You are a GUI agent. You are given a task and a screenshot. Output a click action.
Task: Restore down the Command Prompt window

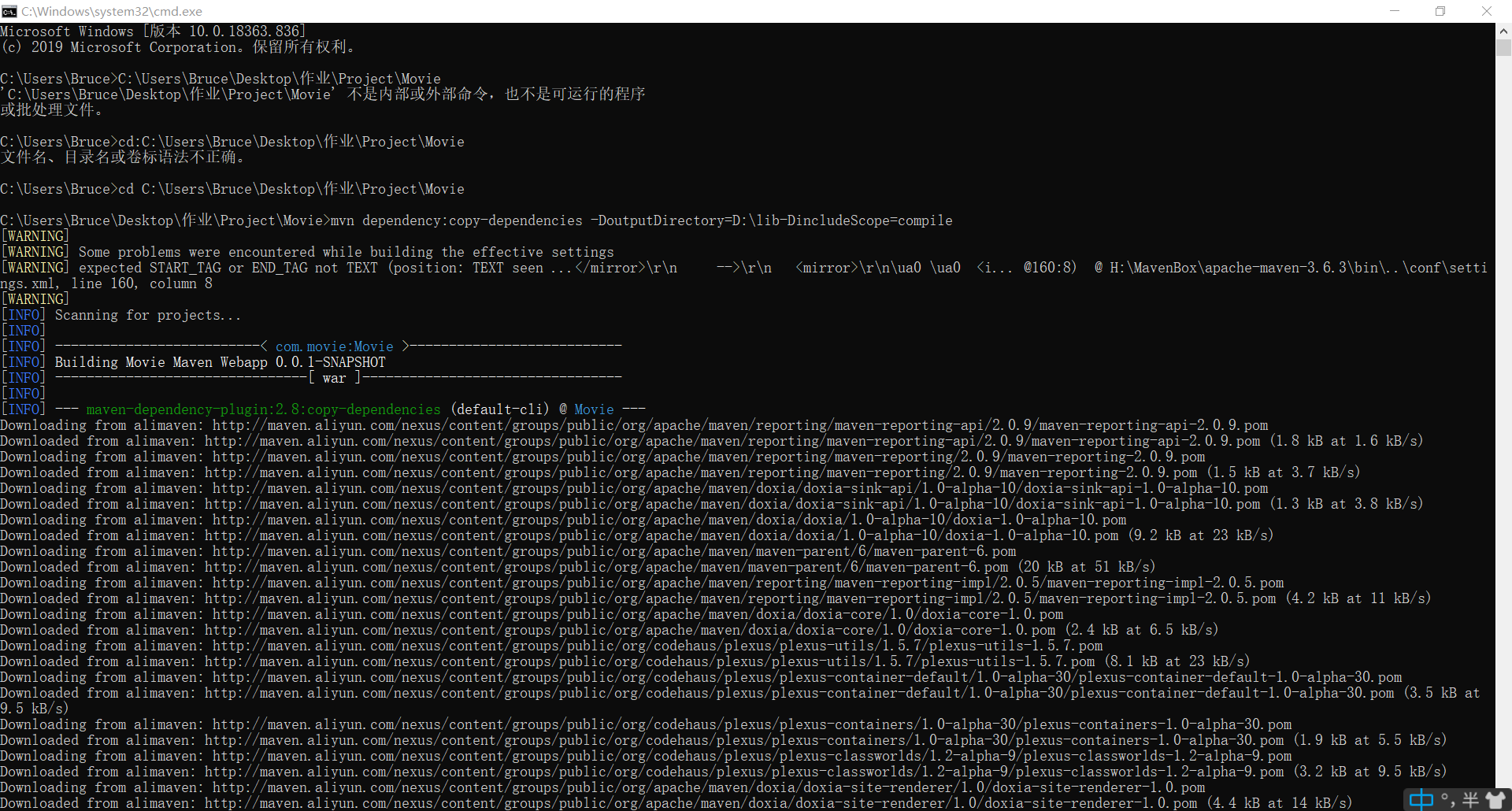(1440, 11)
